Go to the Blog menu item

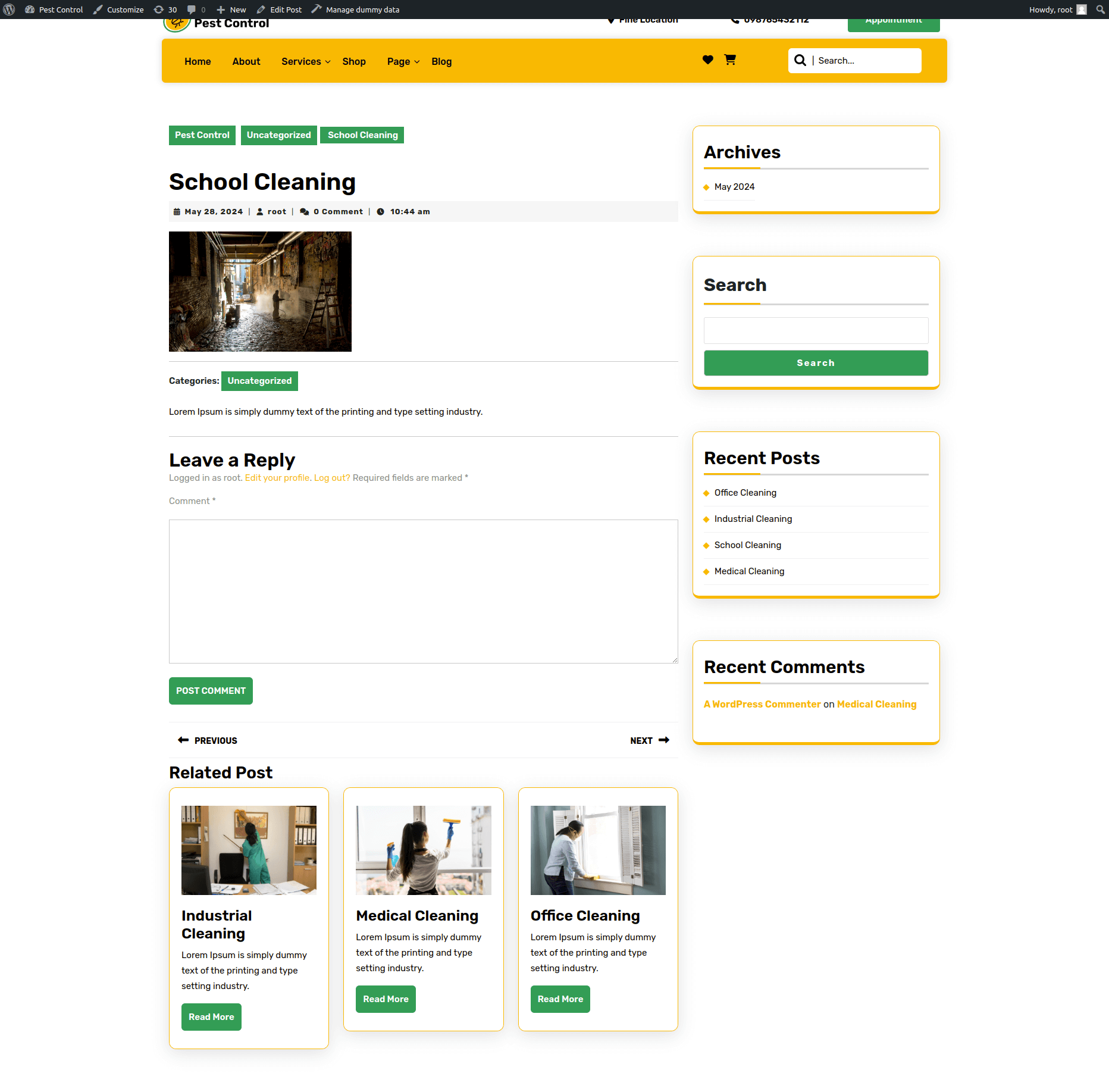click(x=441, y=61)
